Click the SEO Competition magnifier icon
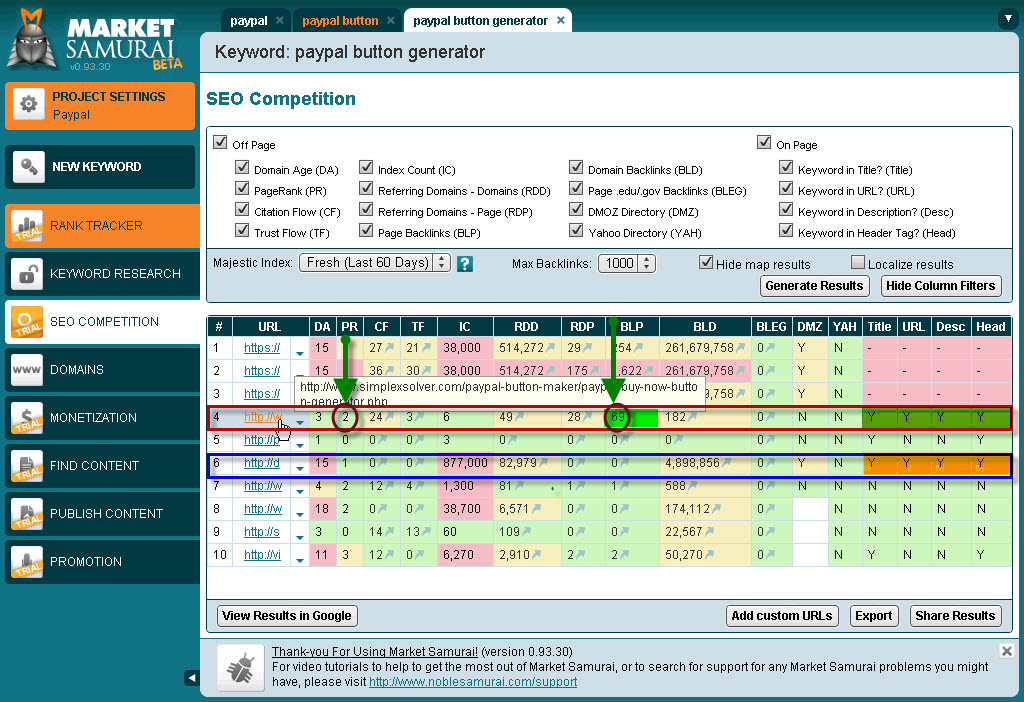The height and width of the screenshot is (702, 1024). click(x=27, y=322)
